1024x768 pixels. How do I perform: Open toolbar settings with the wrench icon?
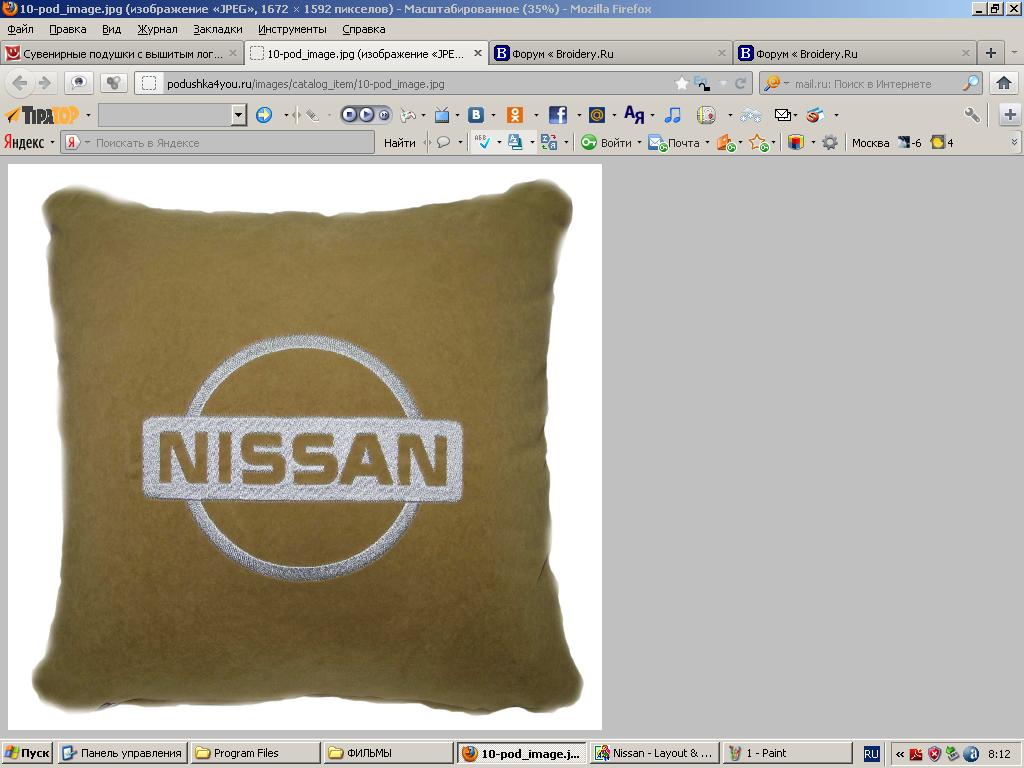point(972,115)
